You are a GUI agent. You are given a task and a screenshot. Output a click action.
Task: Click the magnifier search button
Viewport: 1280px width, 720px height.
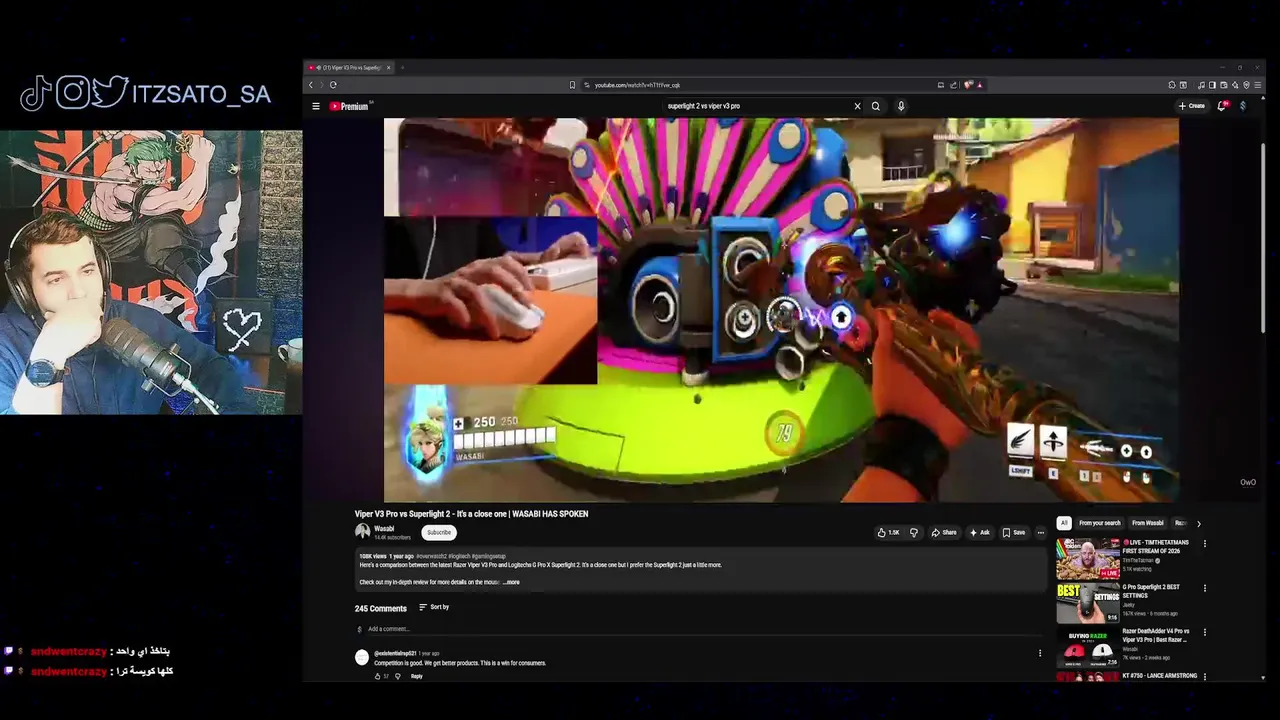point(876,106)
